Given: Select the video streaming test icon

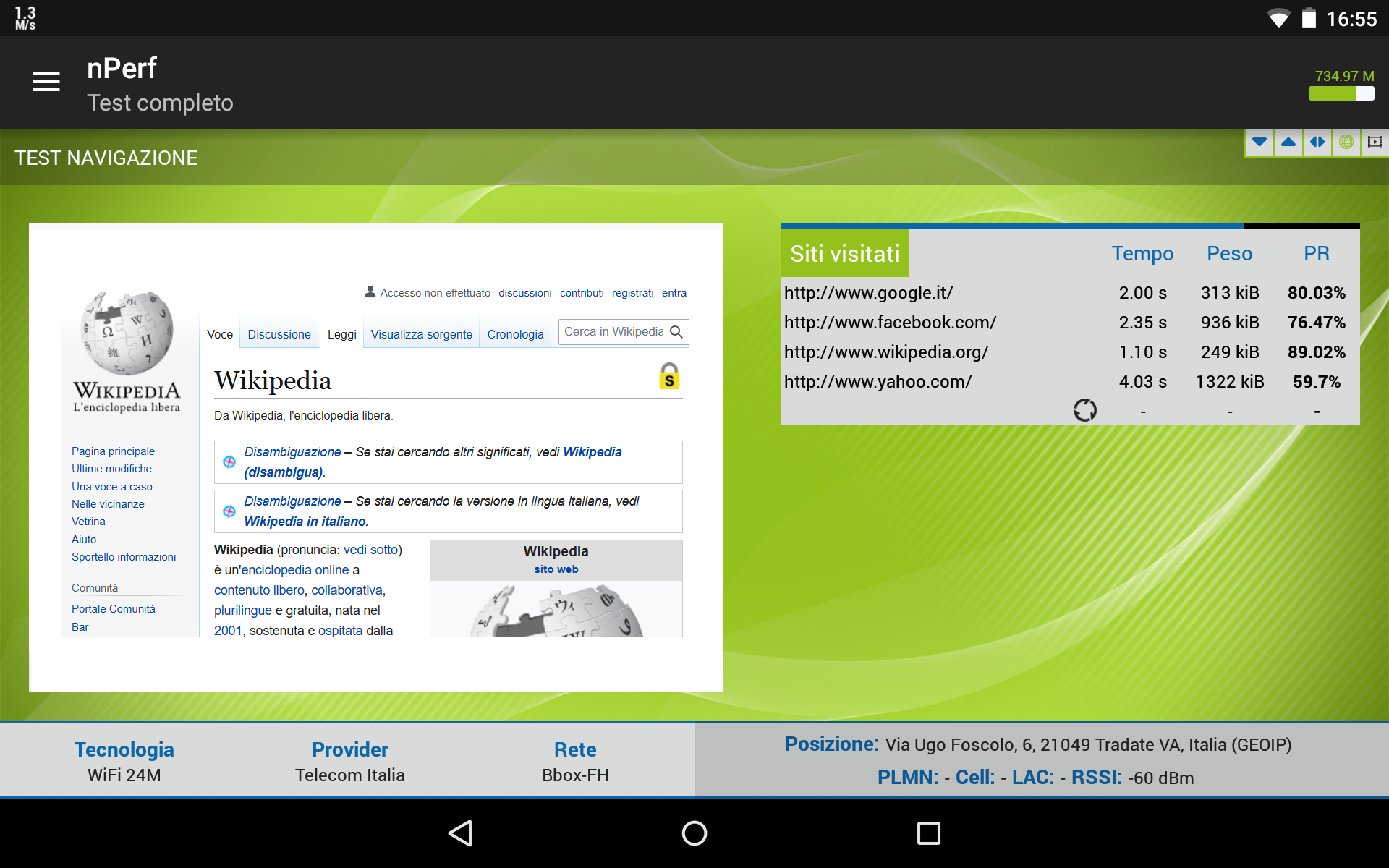Looking at the screenshot, I should click(x=1375, y=142).
